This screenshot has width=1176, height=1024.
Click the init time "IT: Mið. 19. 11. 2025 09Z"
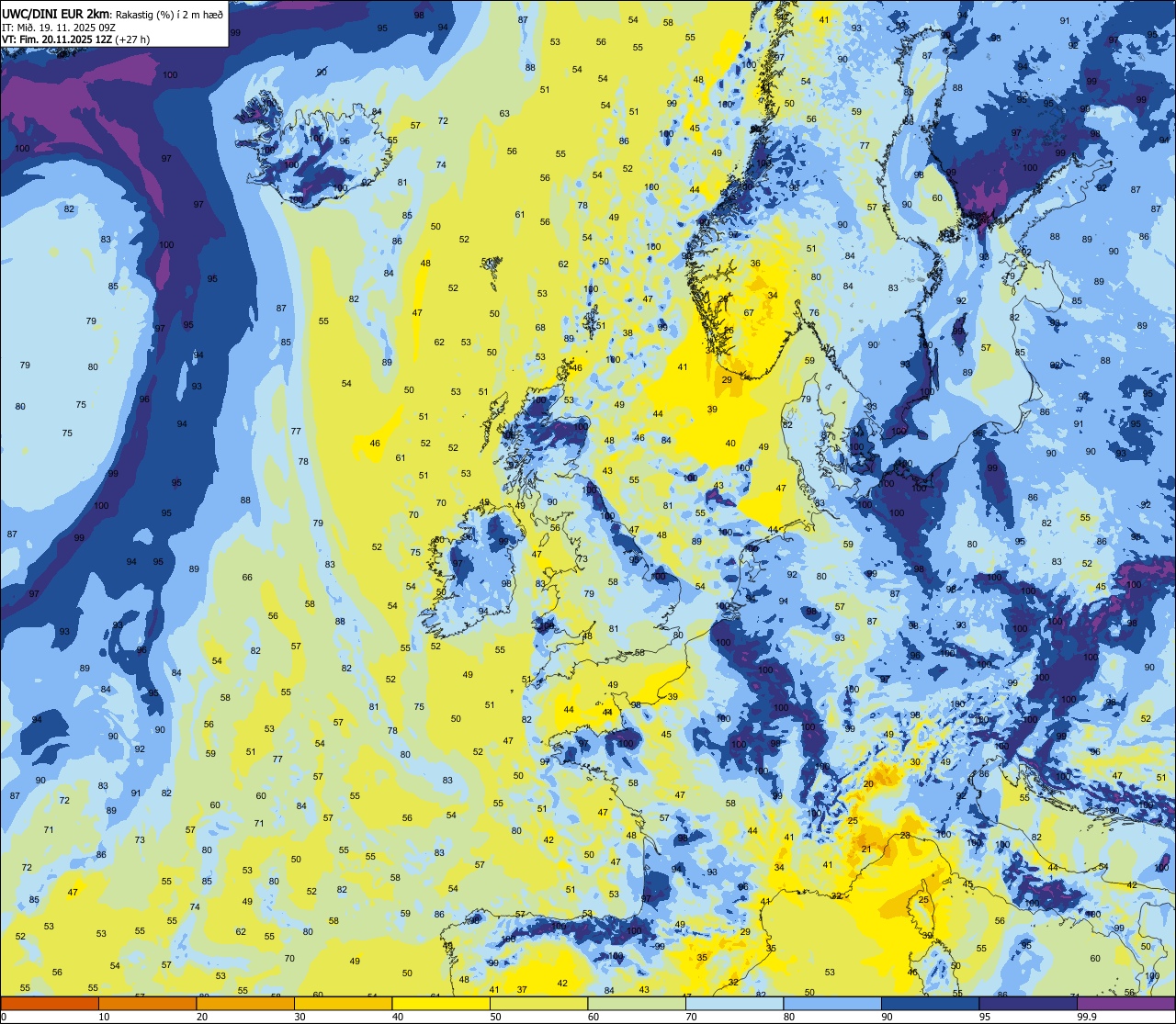[58, 27]
